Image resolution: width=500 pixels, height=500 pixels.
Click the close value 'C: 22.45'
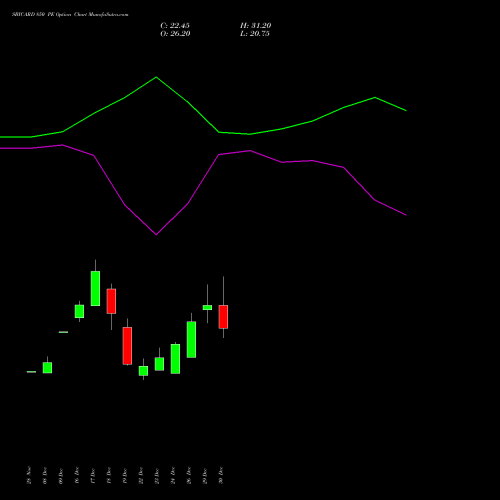[x=175, y=26]
